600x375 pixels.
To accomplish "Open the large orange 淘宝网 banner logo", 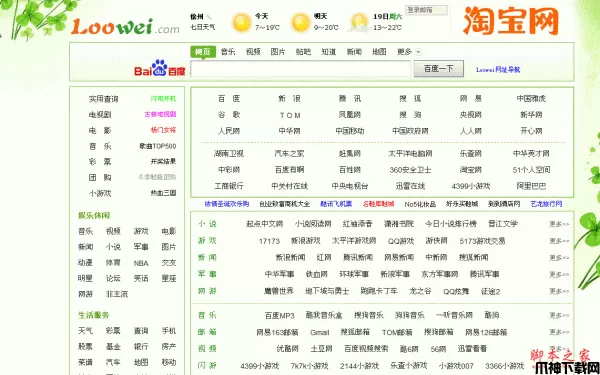I will coord(510,21).
